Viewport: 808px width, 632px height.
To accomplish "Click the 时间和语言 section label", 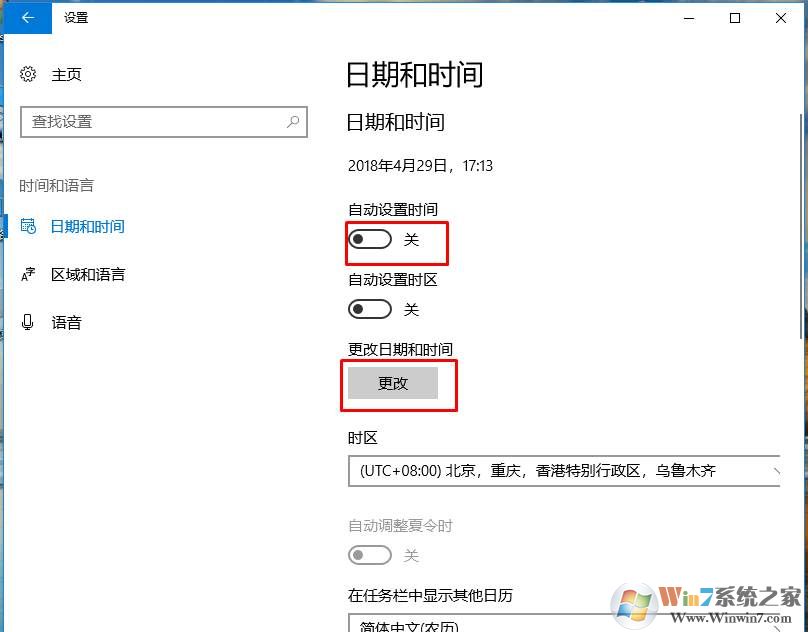I will point(57,185).
